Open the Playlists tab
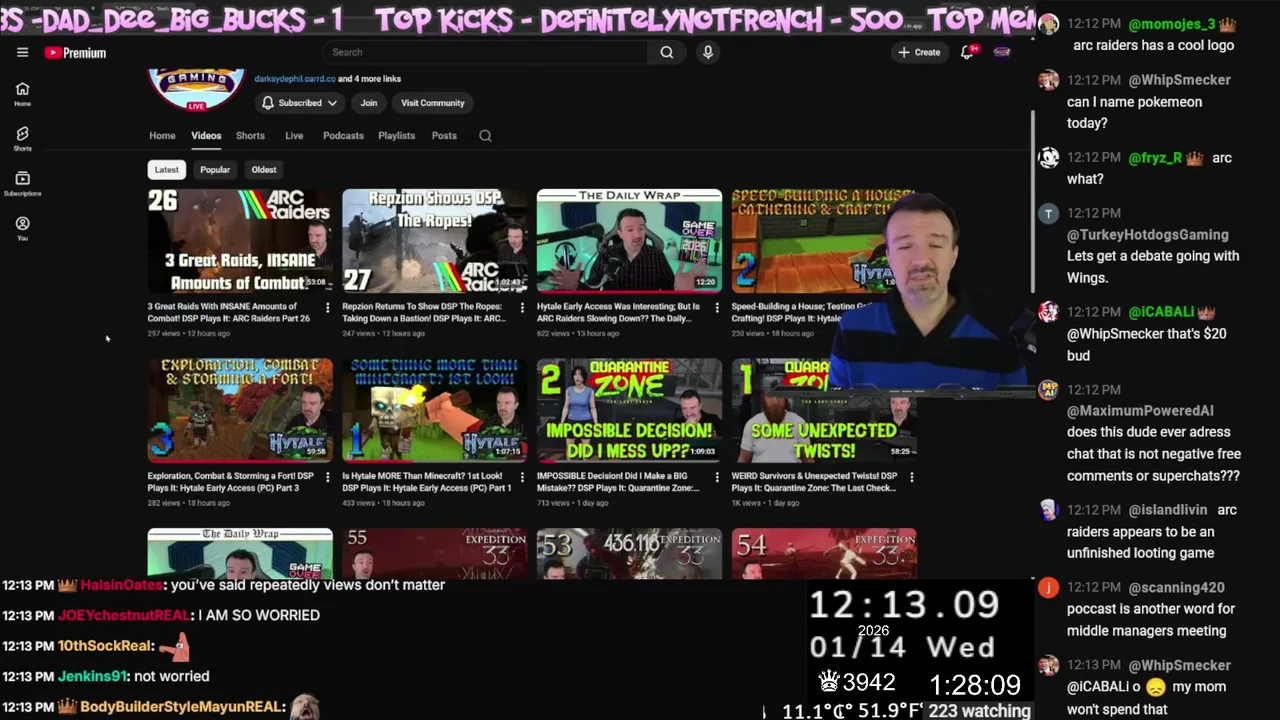Screen dimensions: 1280x720 pyautogui.click(x=396, y=136)
